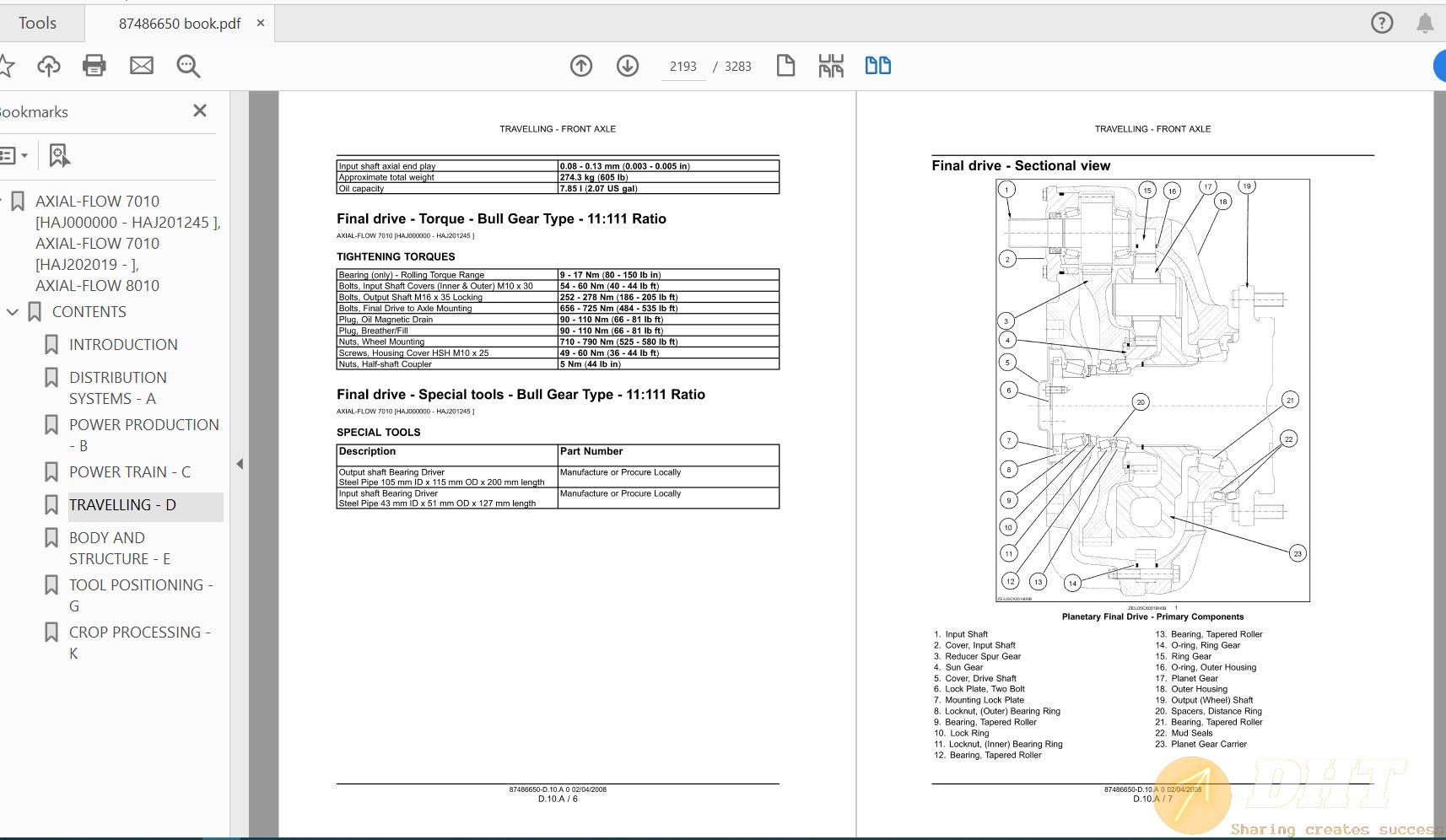
Task: Click 'Nuts, Wheel Mounting' table row
Action: click(558, 342)
